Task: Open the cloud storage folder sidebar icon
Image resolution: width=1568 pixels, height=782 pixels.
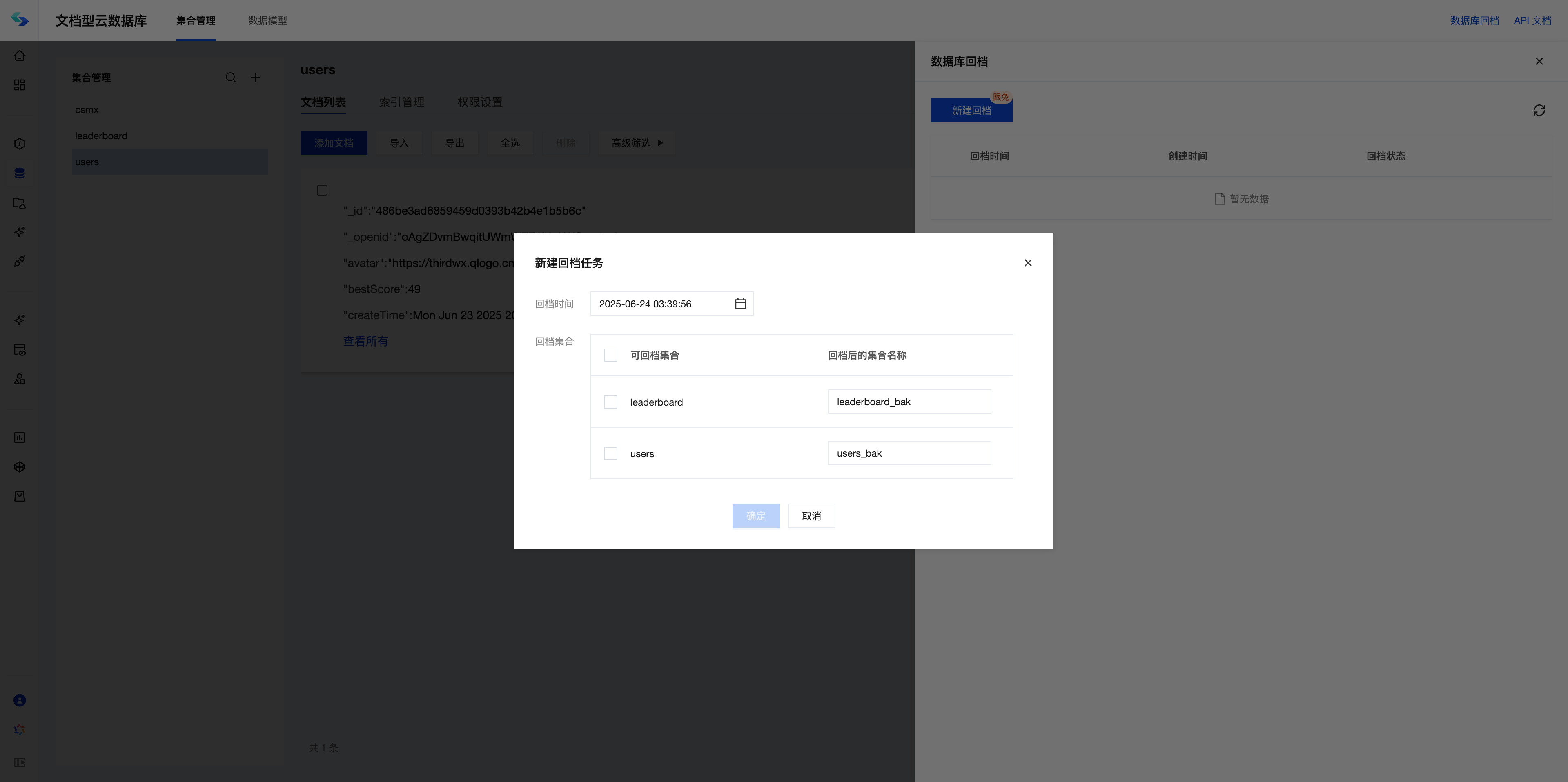Action: [20, 203]
